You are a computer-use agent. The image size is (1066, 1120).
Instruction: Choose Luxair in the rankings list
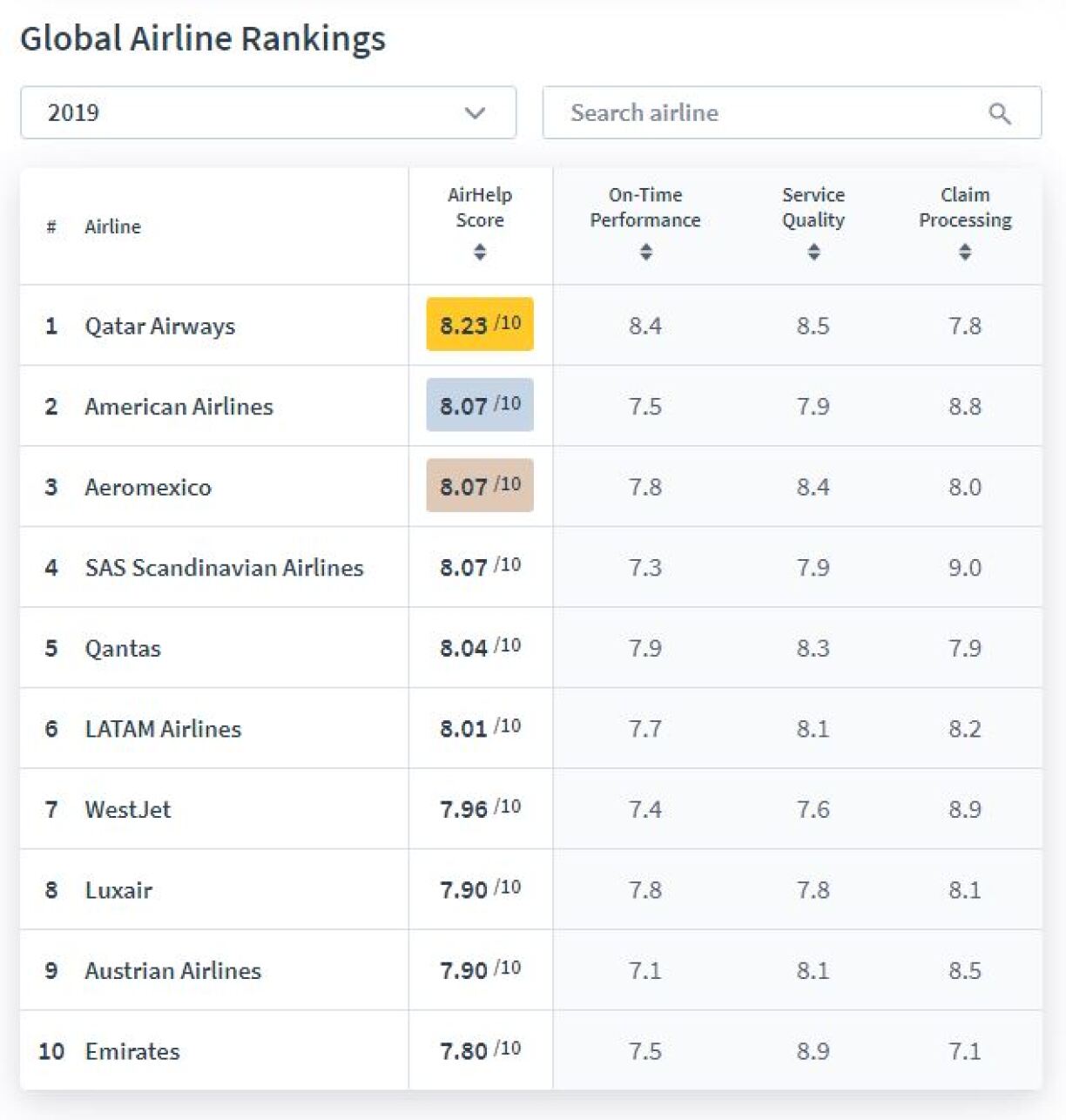(x=118, y=890)
